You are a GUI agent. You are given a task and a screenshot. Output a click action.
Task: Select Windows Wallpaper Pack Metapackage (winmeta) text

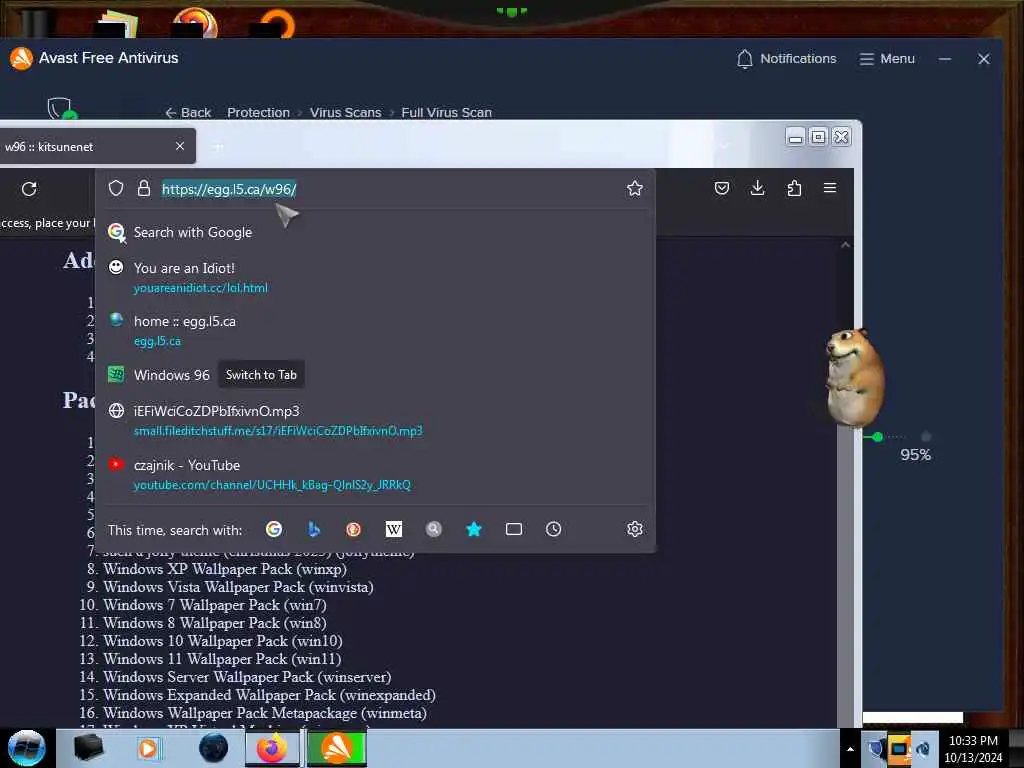tap(265, 712)
